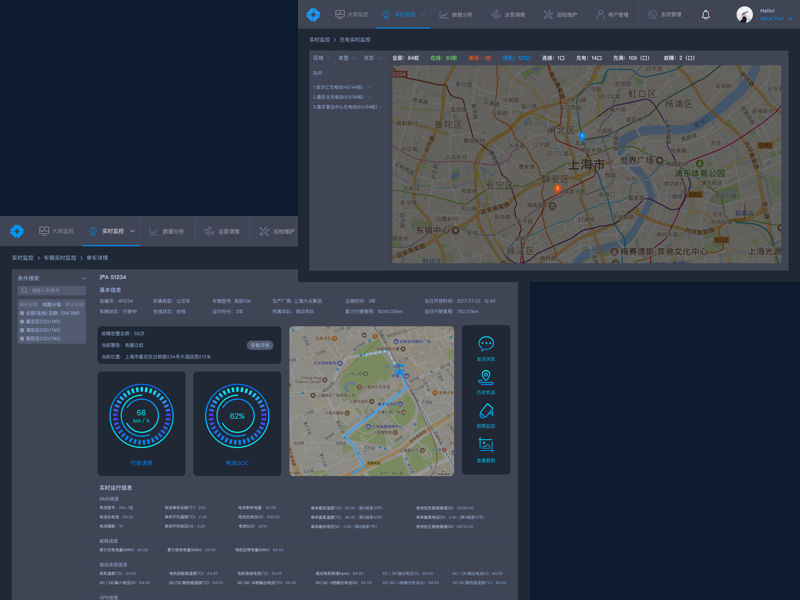The width and height of the screenshot is (800, 600).
Task: Open 大屏监控 screen icon in vehicle detail window
Action: coord(44,231)
